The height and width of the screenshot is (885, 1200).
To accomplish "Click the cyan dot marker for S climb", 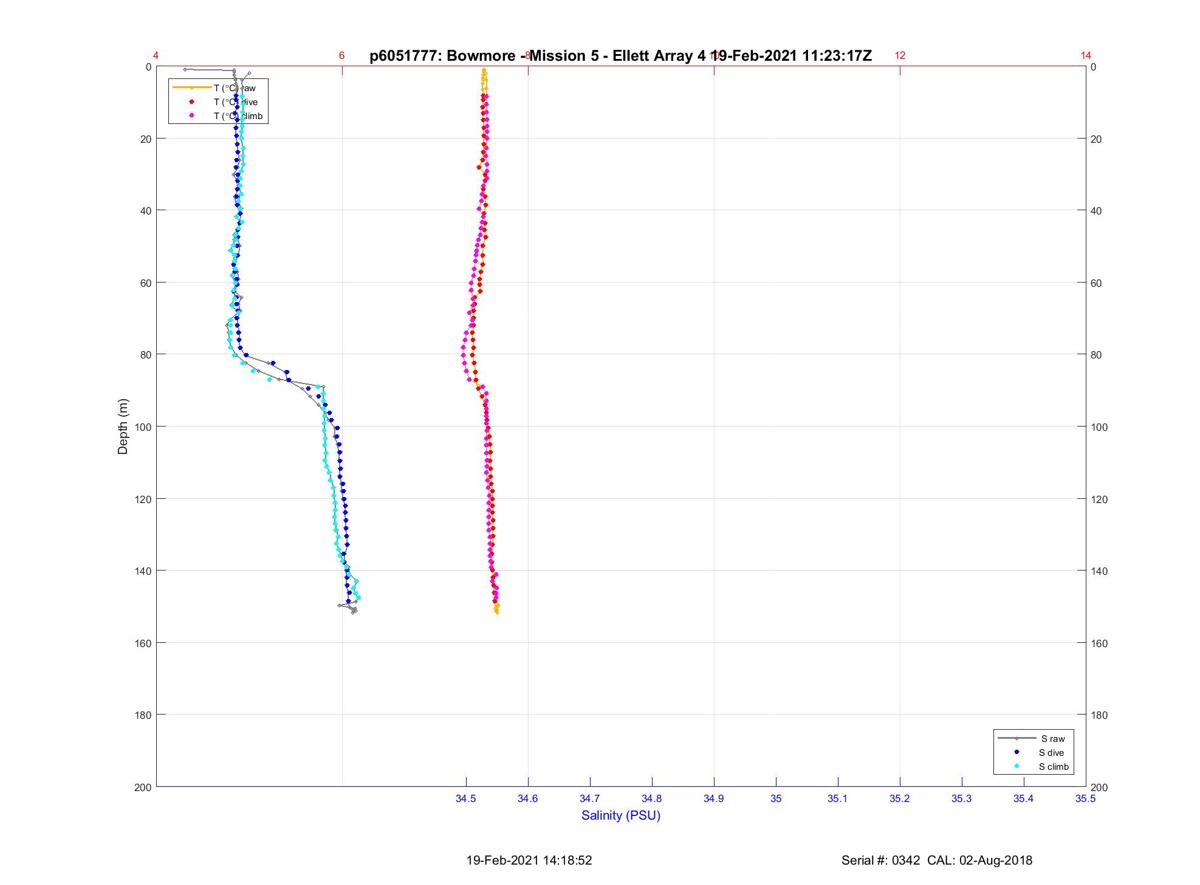I will (x=1016, y=766).
